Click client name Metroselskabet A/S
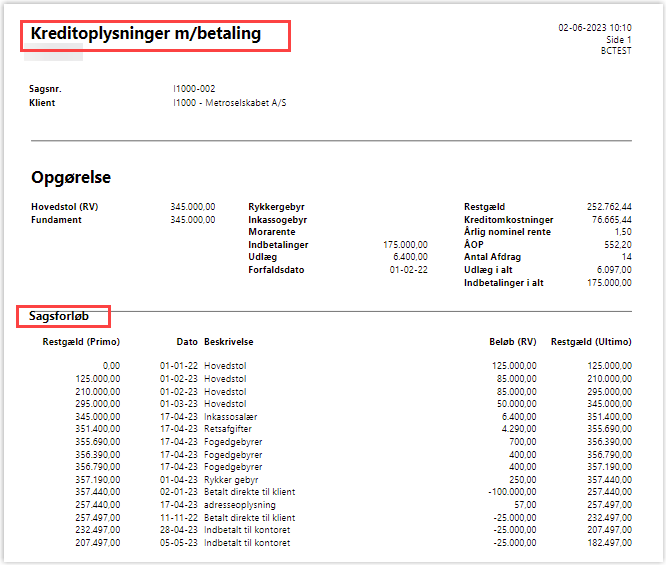 230,103
